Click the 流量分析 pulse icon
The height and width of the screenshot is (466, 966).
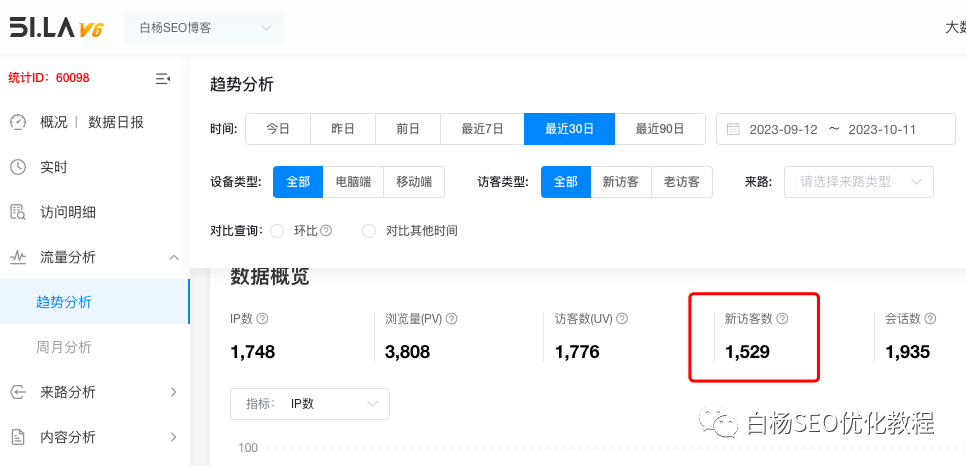point(18,257)
